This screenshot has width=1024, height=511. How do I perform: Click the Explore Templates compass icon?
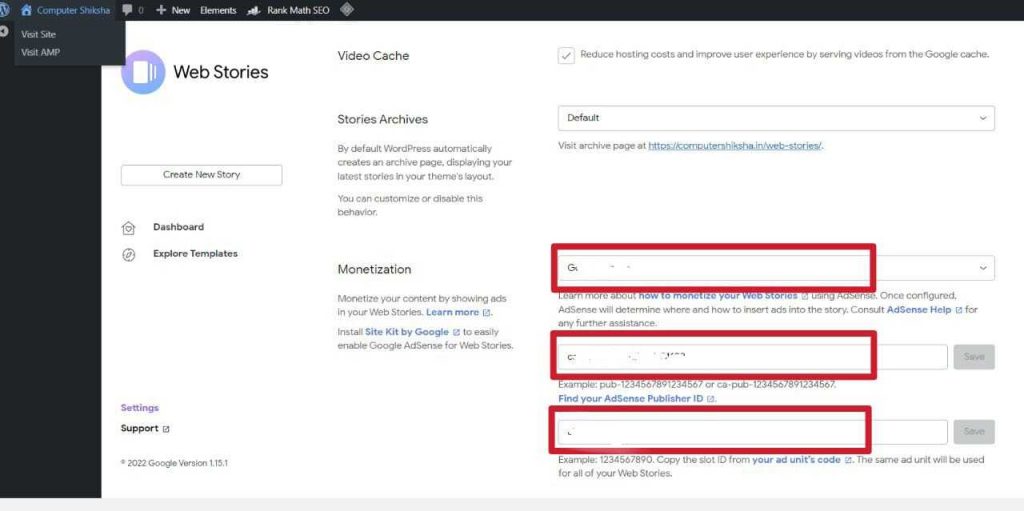[129, 255]
